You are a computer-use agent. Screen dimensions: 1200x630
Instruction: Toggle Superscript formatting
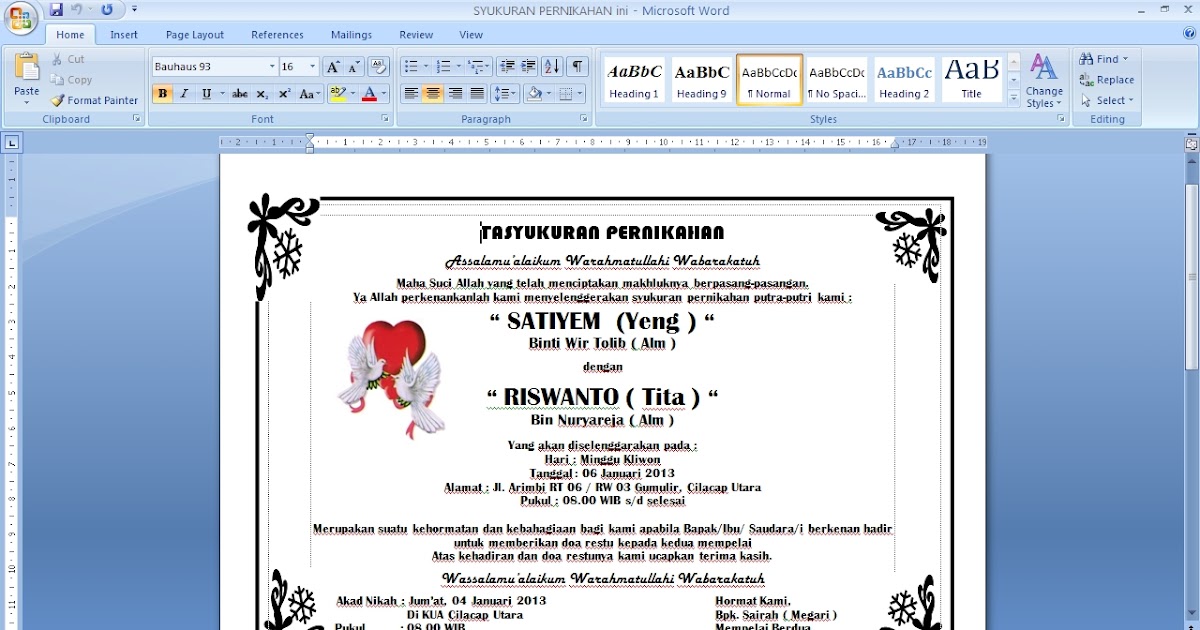[284, 94]
